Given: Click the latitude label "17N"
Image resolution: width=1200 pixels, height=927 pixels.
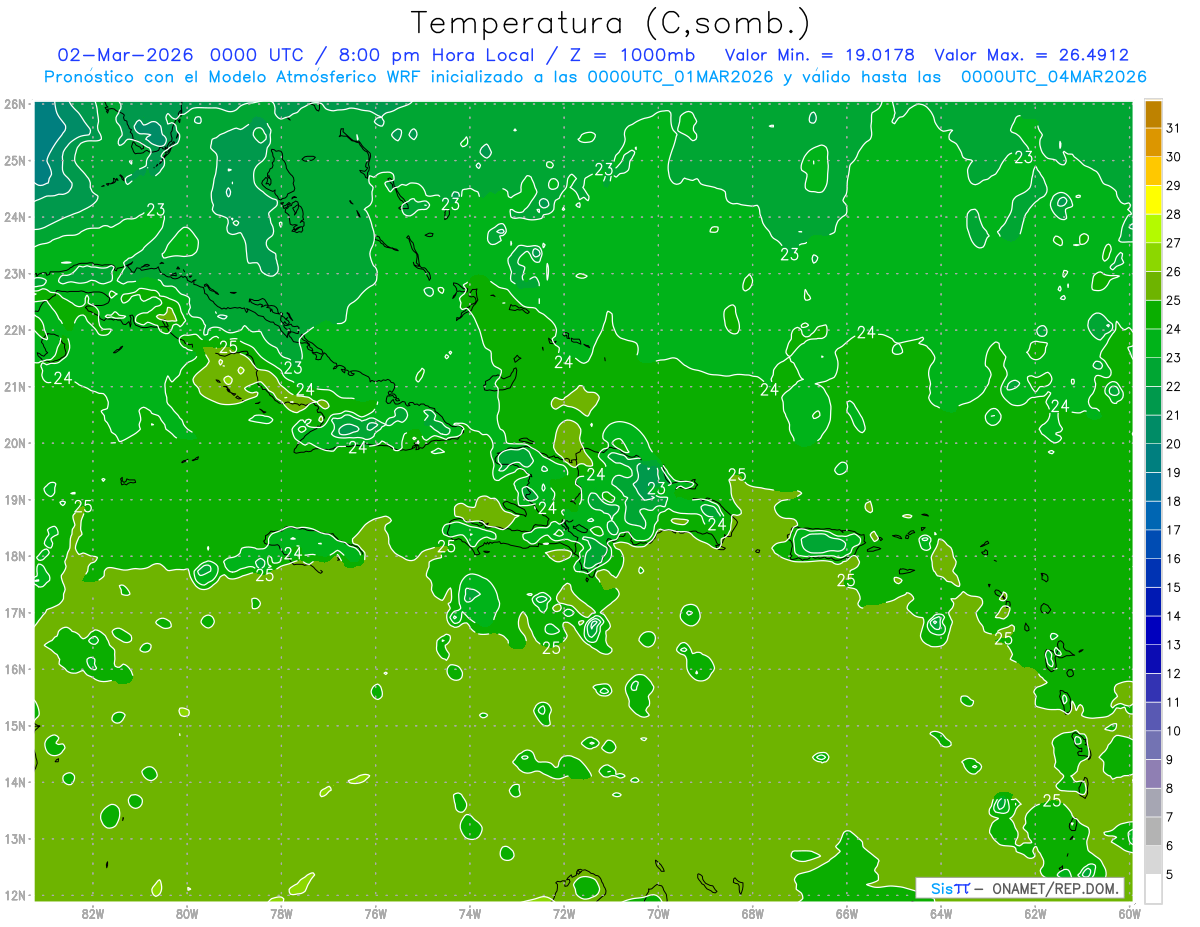Looking at the screenshot, I should (x=14, y=613).
